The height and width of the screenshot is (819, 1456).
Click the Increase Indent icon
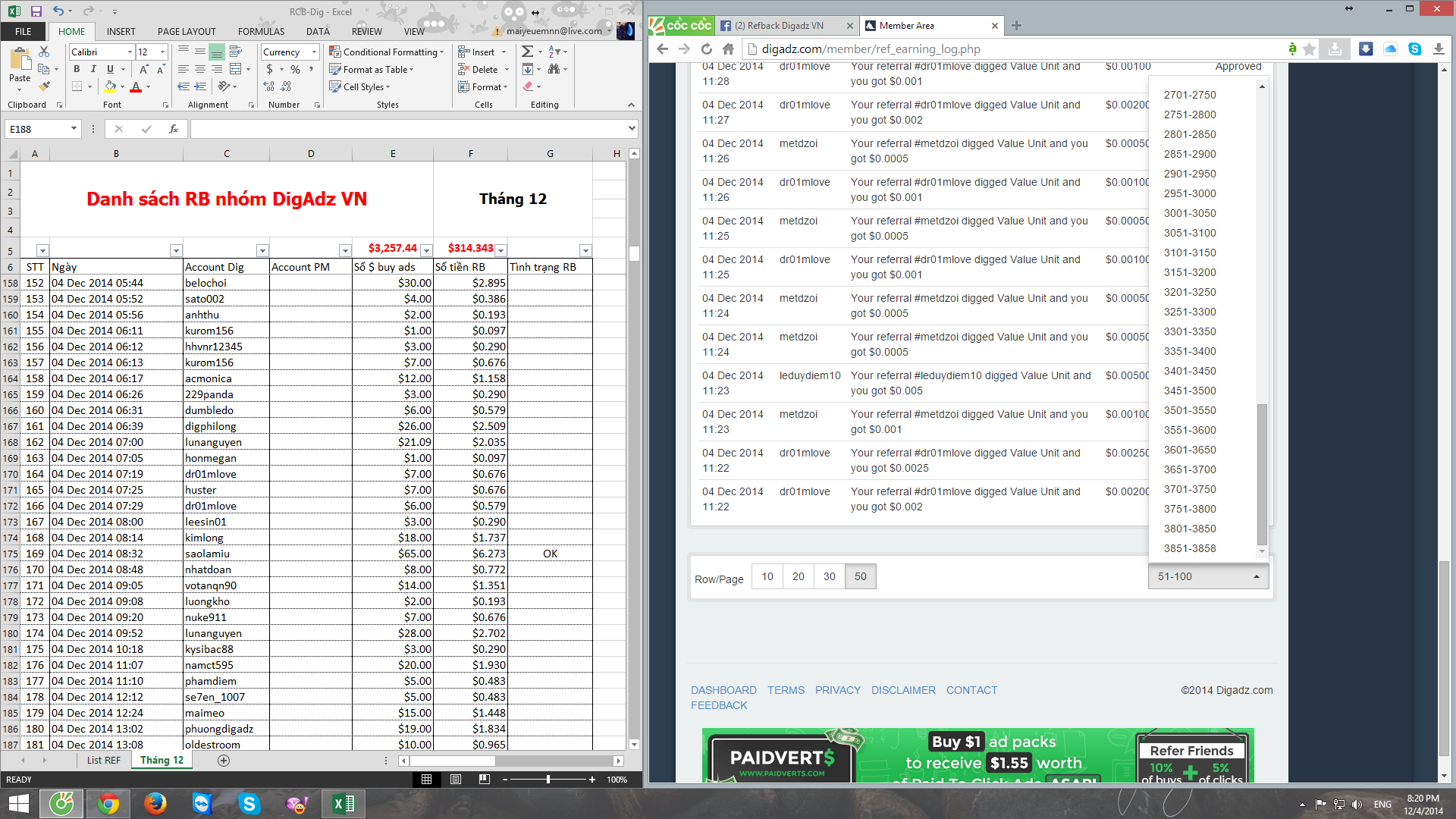200,86
